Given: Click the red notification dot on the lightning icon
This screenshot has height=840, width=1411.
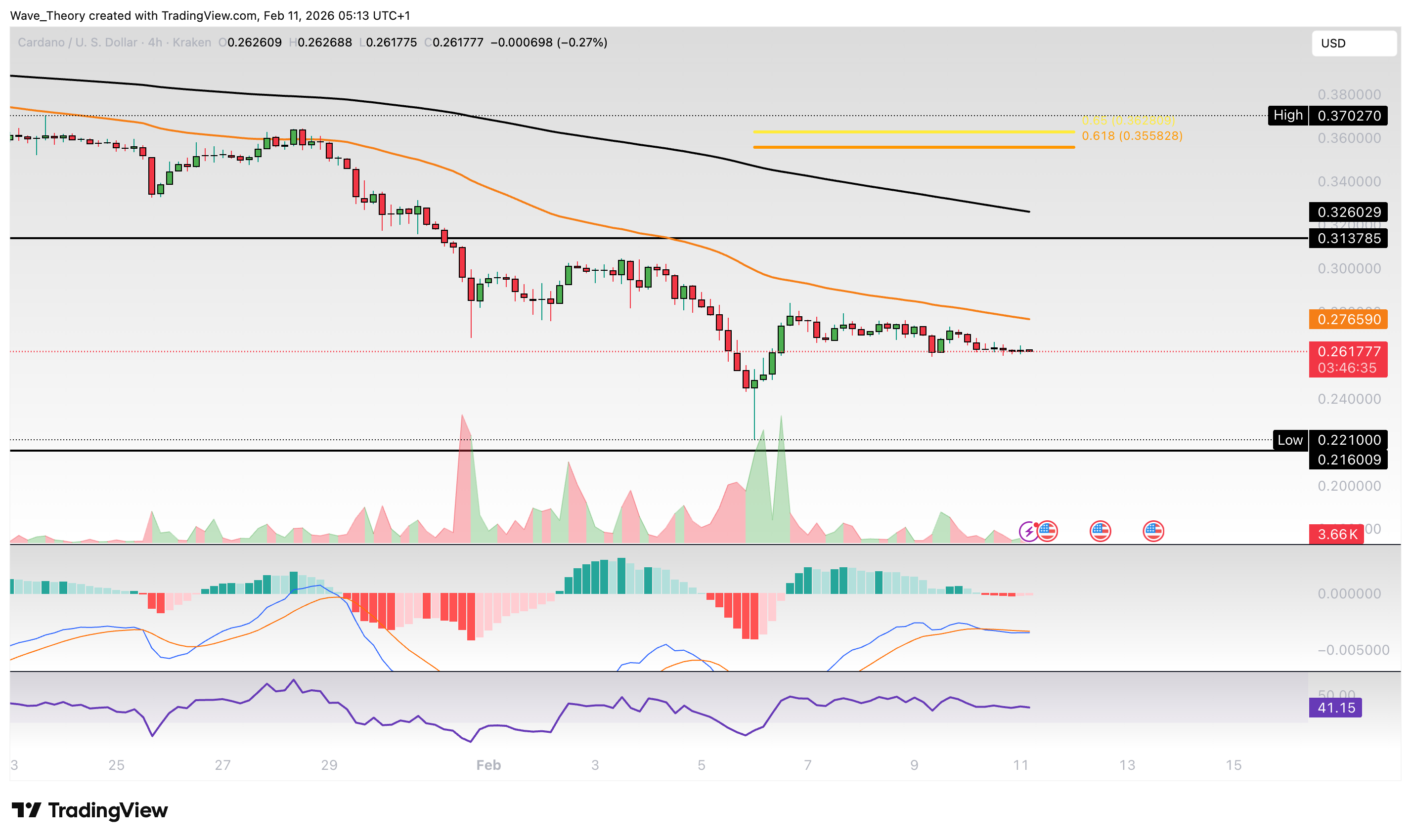Looking at the screenshot, I should click(x=1037, y=525).
